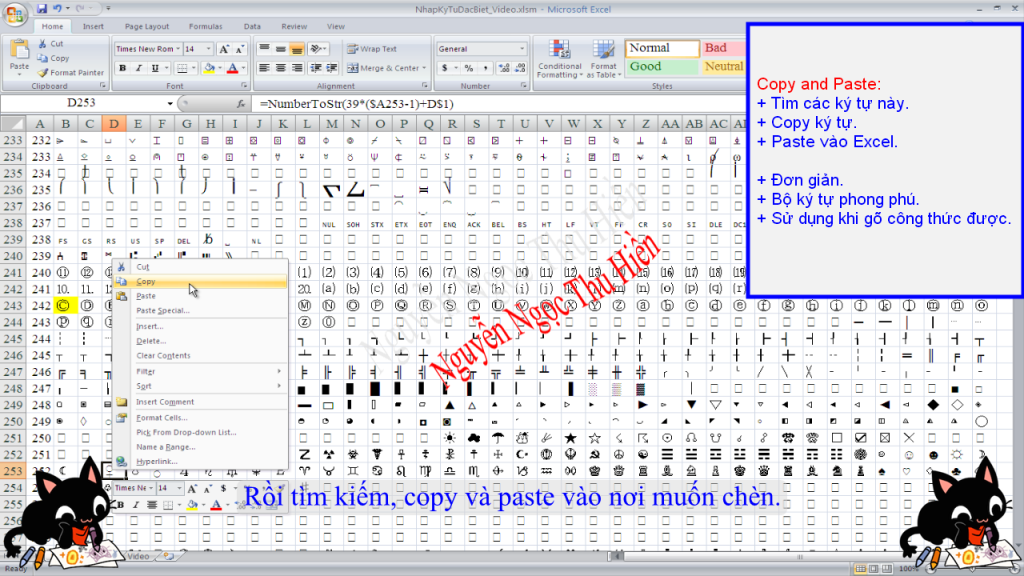
Task: Choose Hyperlink in context menu
Action: [200, 462]
